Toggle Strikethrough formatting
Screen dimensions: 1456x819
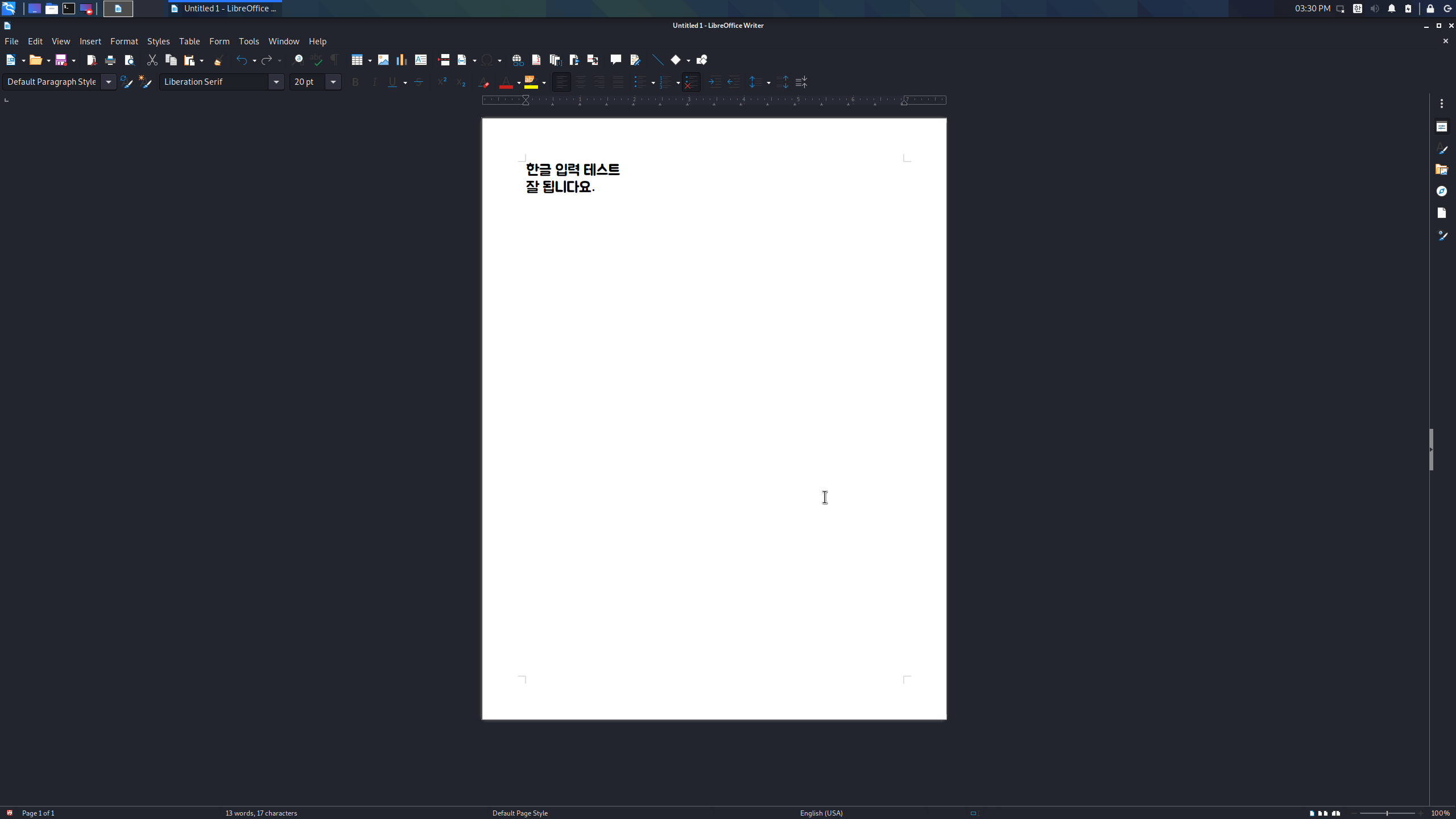[x=419, y=82]
